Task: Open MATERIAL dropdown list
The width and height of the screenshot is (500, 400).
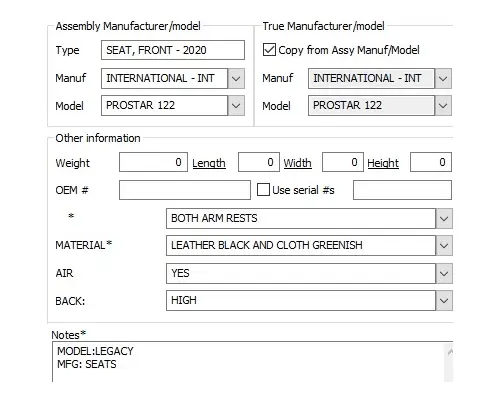Action: click(x=444, y=246)
